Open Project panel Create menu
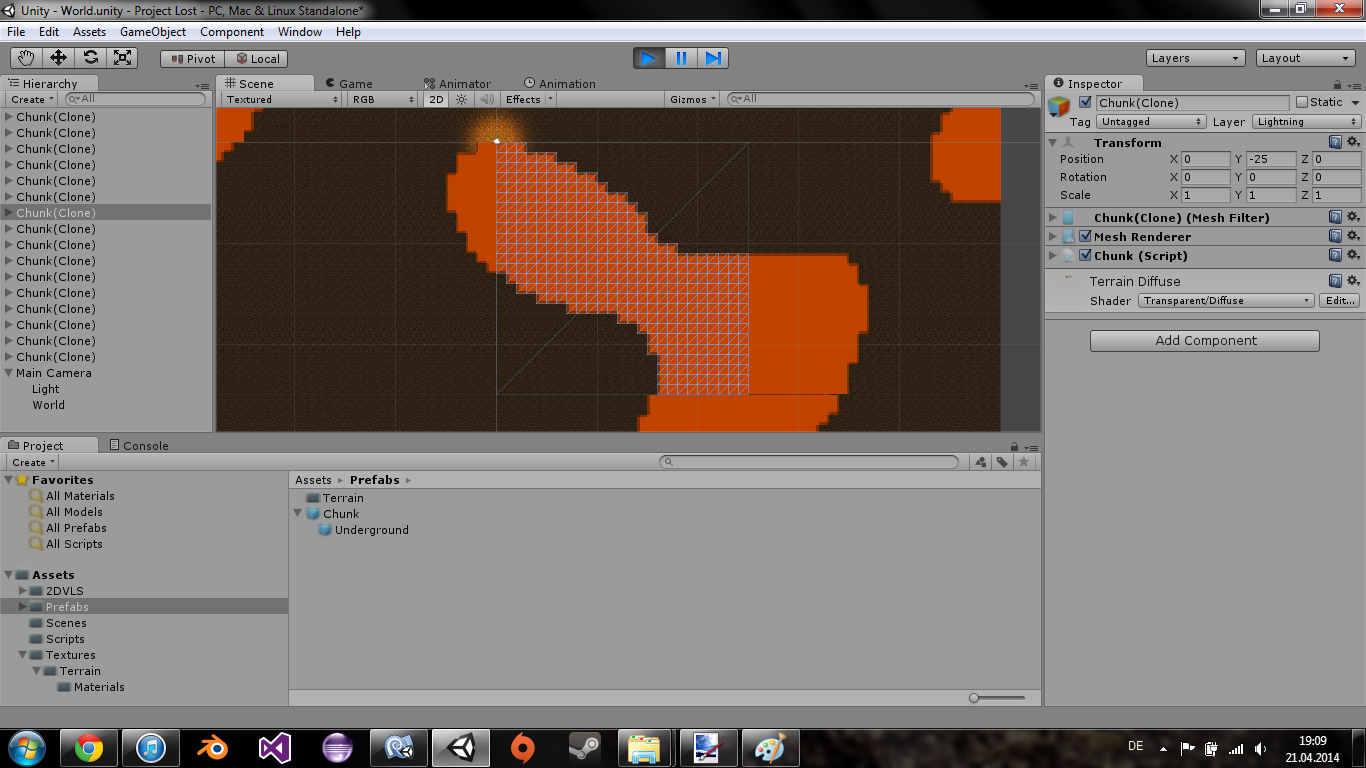1366x768 pixels. [32, 463]
